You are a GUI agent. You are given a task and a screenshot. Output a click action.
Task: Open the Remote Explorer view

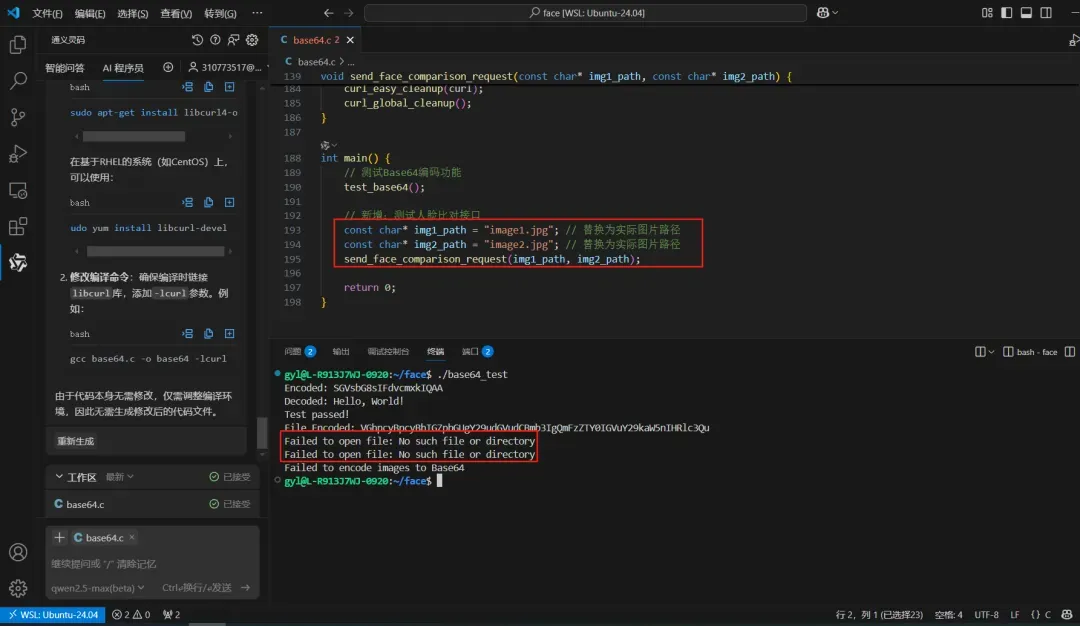coord(17,190)
